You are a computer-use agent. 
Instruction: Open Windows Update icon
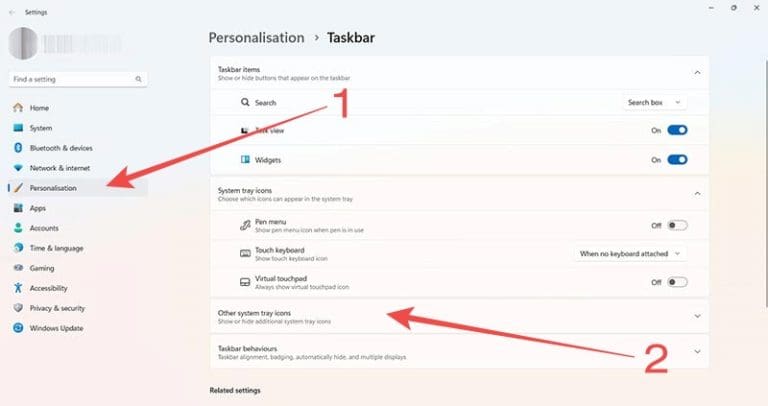(x=17, y=328)
